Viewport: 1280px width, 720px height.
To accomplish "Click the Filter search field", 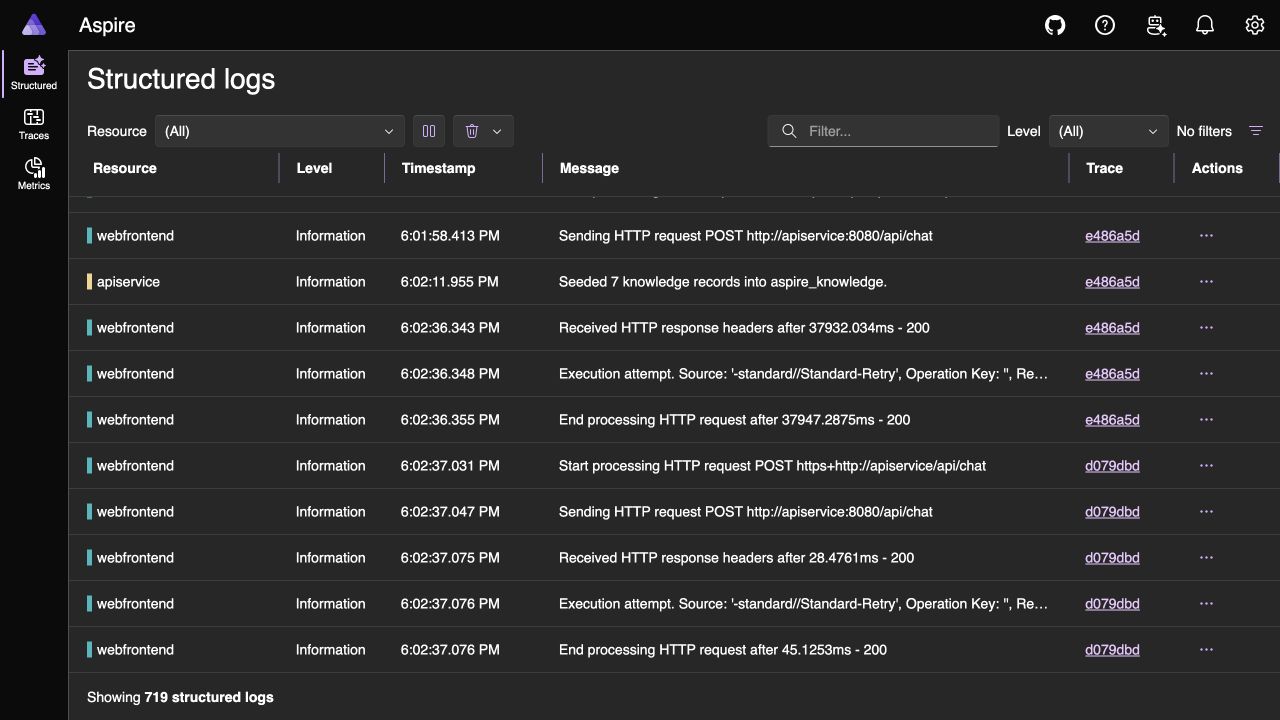I will pyautogui.click(x=883, y=131).
